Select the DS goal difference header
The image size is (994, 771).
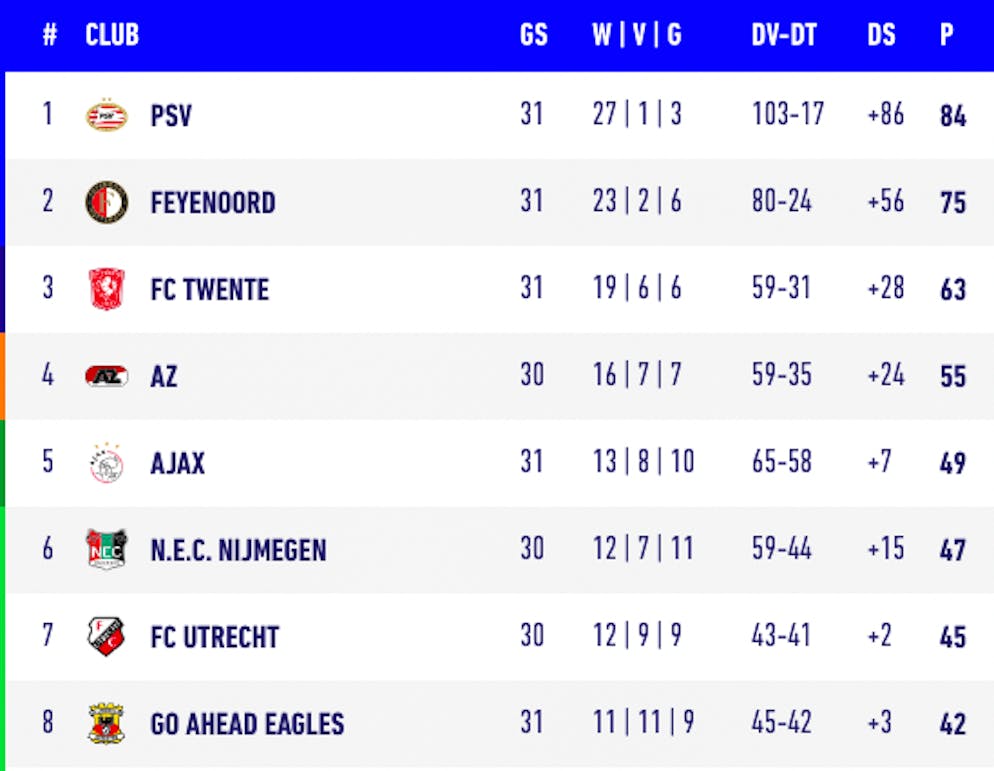(x=881, y=35)
